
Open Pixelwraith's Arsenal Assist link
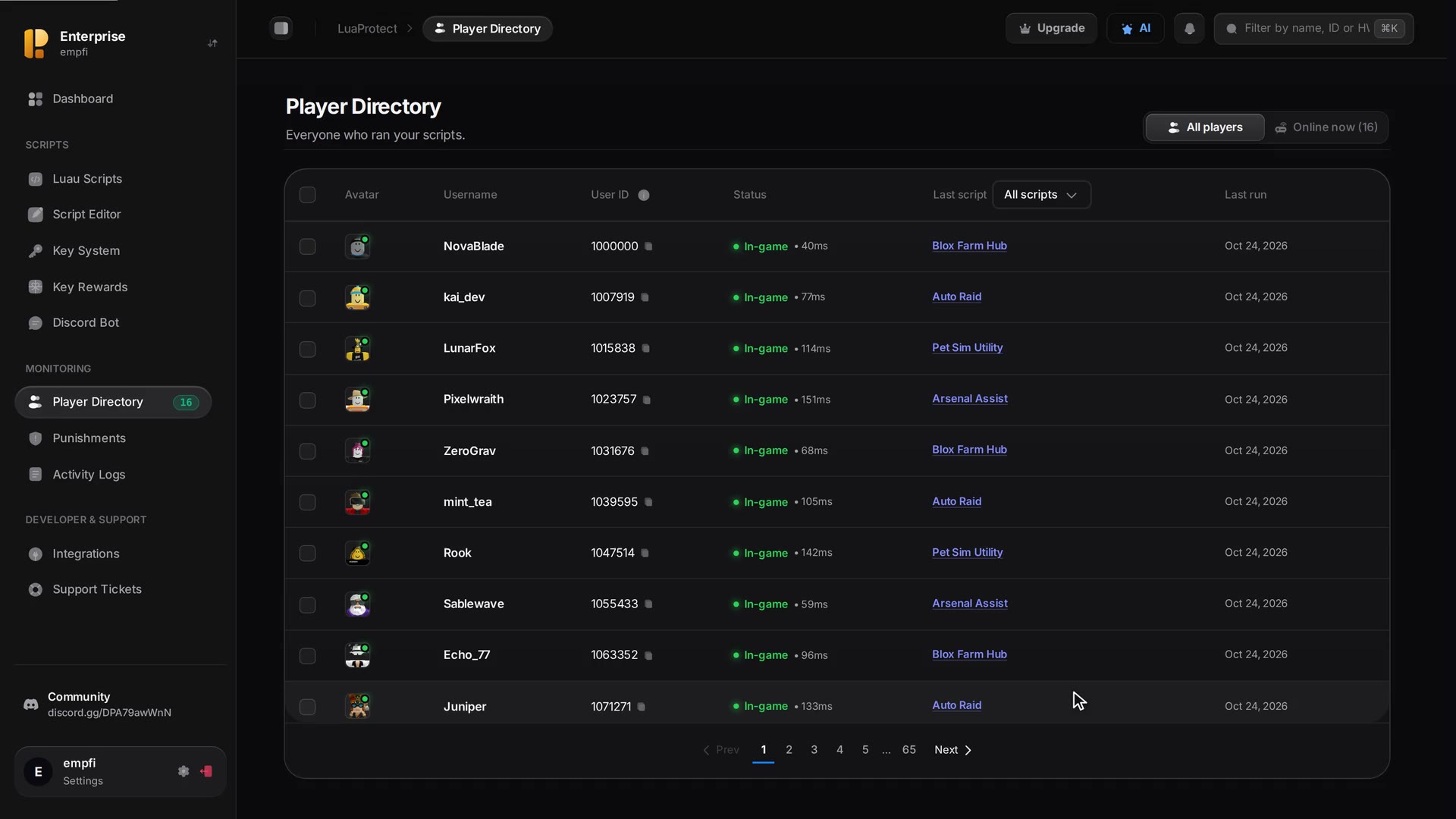pos(970,399)
